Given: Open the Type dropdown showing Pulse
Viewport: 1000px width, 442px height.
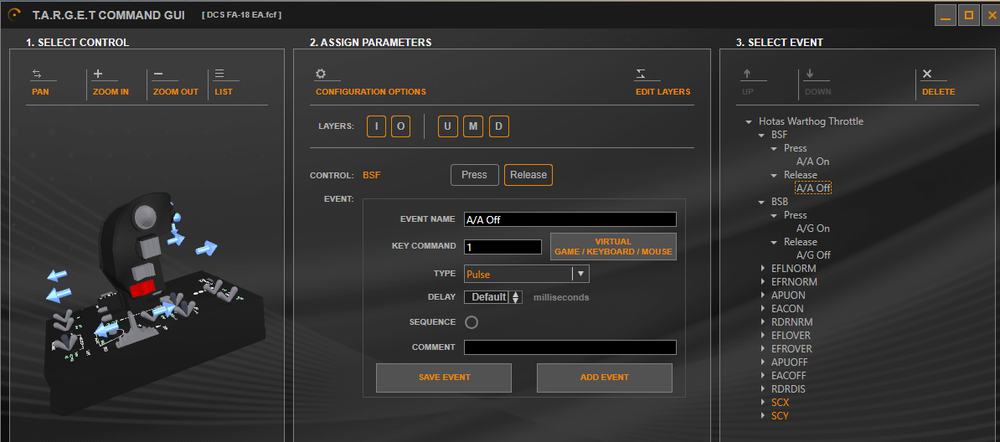Looking at the screenshot, I should pos(527,274).
